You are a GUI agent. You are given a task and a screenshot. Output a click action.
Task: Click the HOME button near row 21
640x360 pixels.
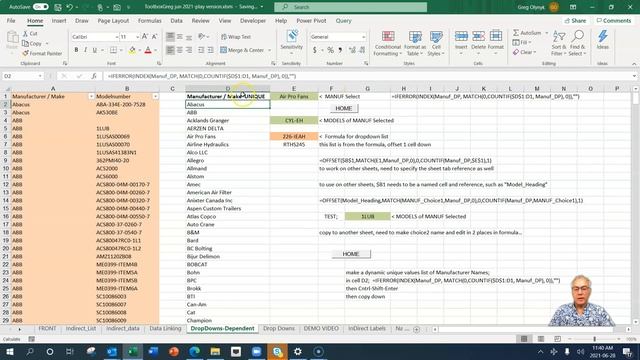(x=351, y=254)
